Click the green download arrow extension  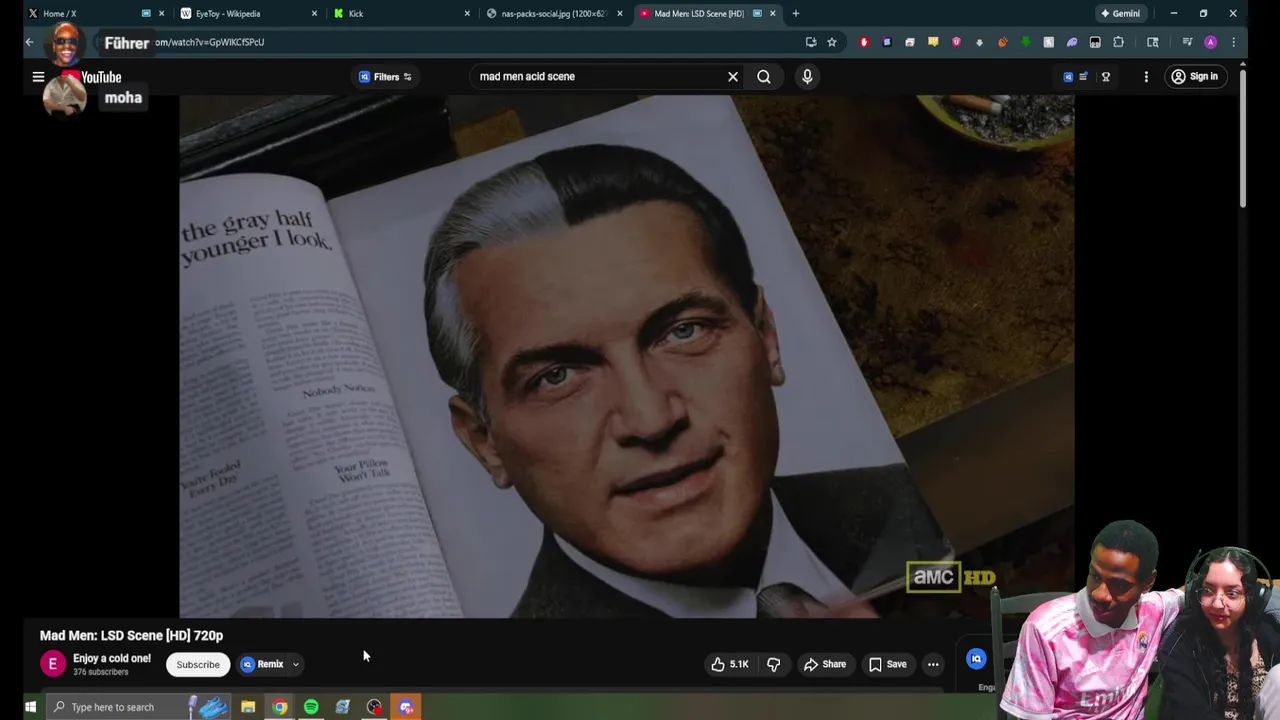tap(1025, 42)
